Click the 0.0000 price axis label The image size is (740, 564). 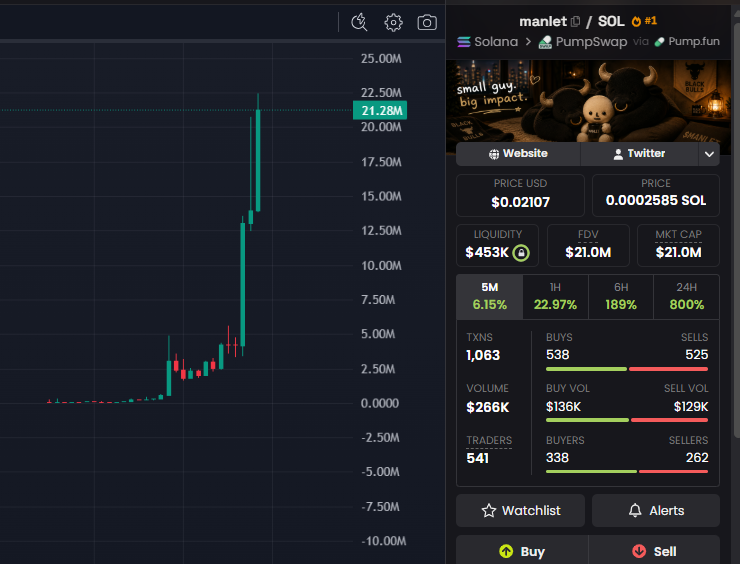(380, 404)
